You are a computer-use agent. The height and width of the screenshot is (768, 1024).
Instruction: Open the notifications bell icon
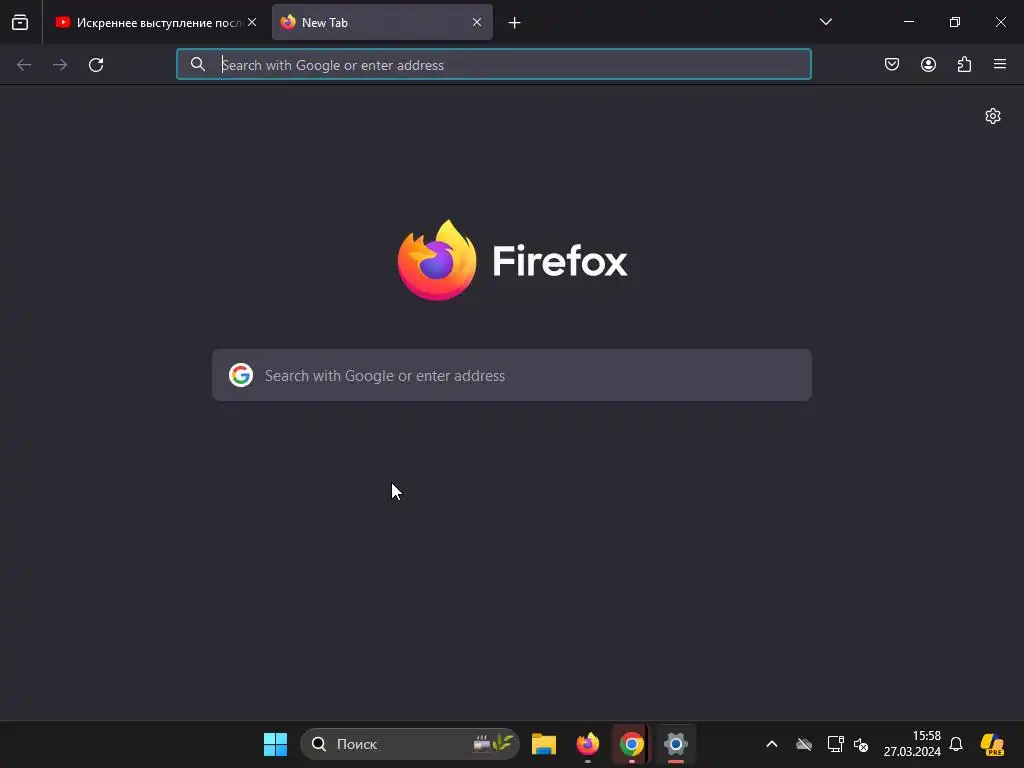956,744
